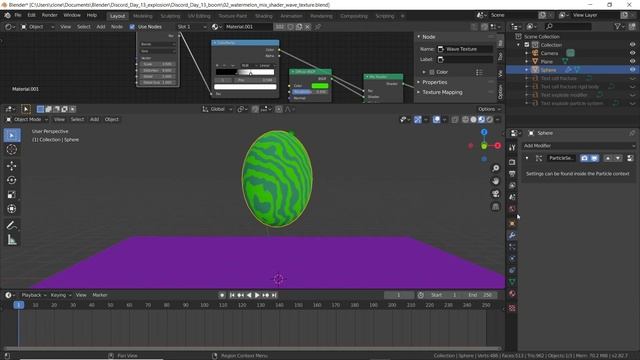Open the World properties tab
Screen dimensions: 640x360
click(x=512, y=209)
